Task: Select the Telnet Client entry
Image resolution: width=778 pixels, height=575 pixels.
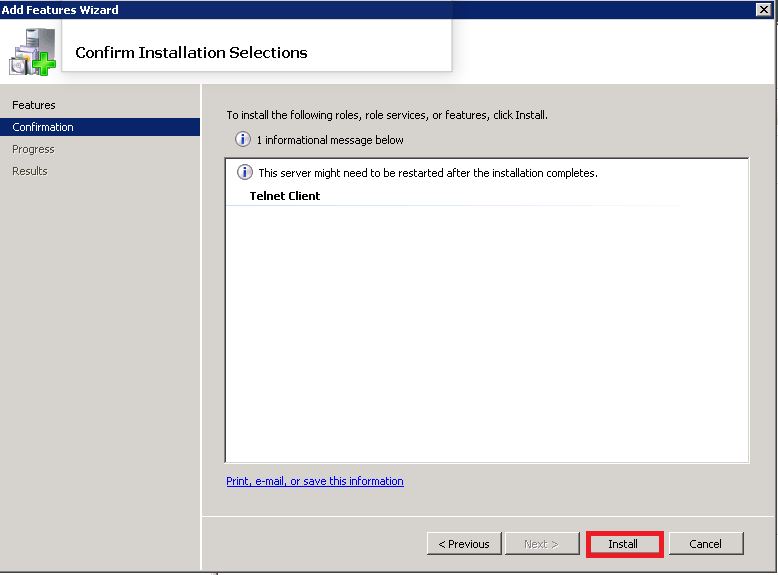Action: 285,196
